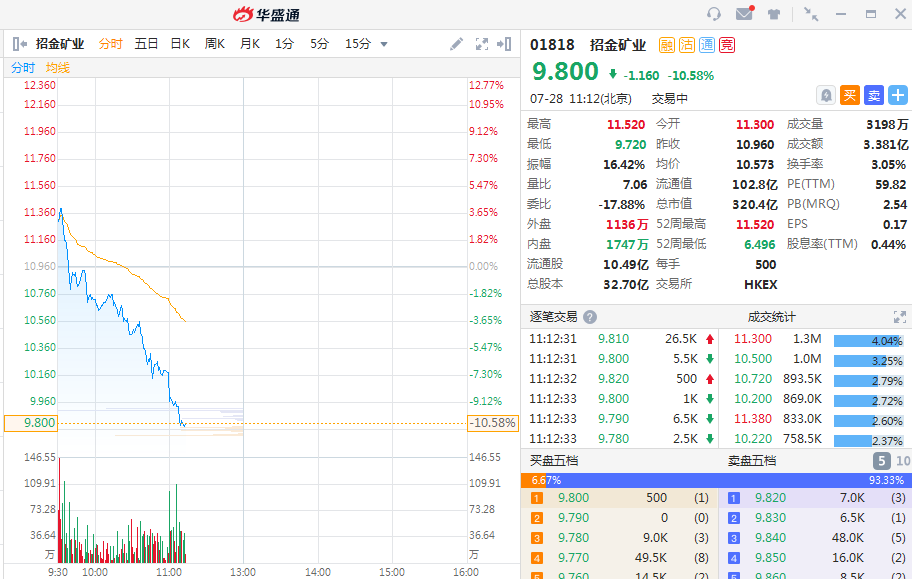Open the drawing pencil tool

[457, 44]
